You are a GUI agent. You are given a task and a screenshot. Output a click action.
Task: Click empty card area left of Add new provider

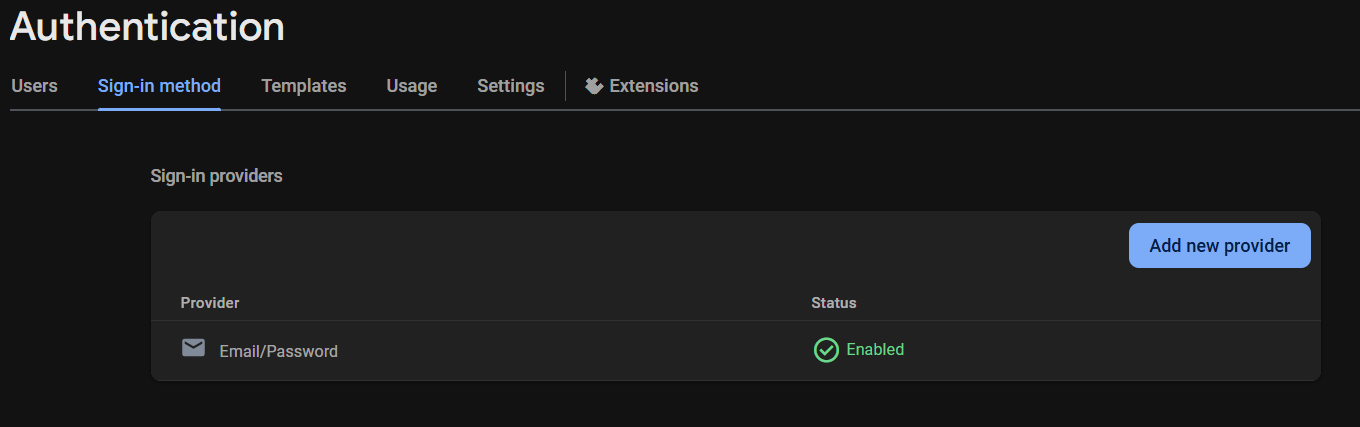pyautogui.click(x=640, y=245)
